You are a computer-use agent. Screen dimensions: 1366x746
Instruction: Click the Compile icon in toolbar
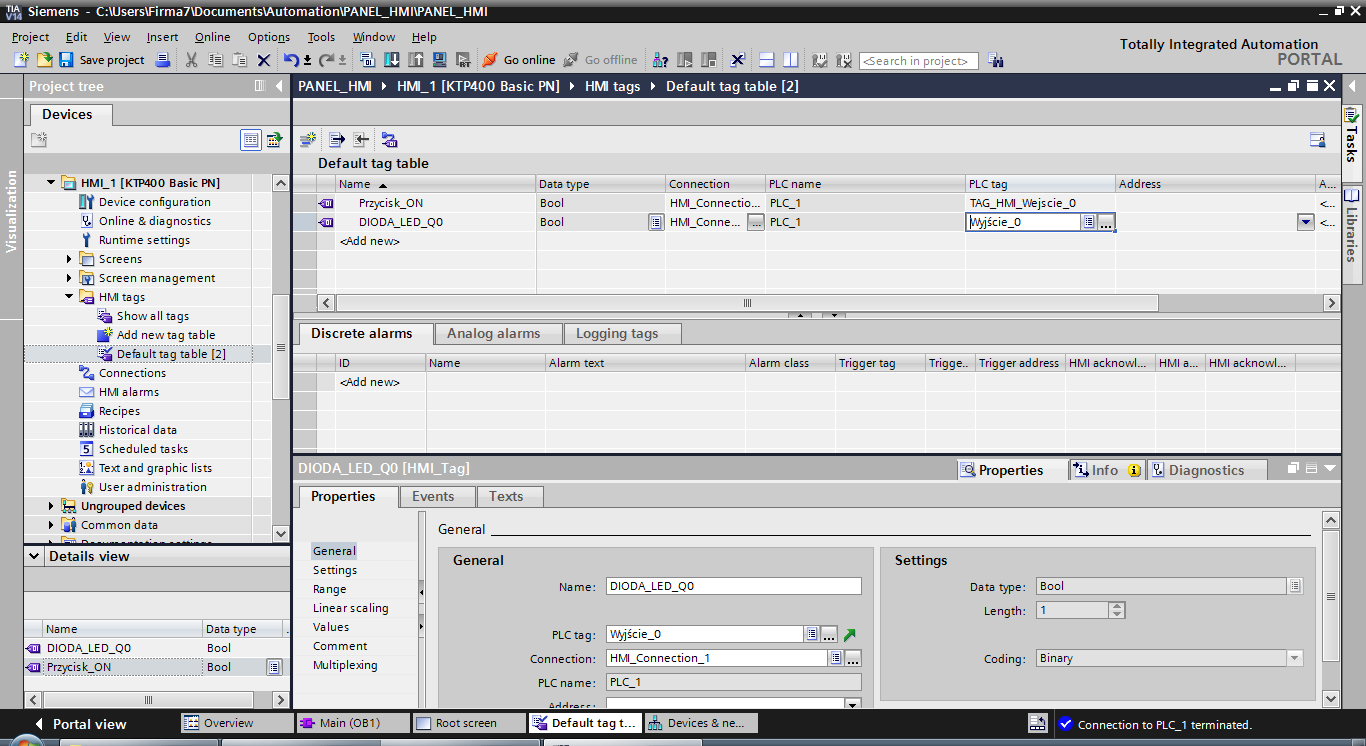(x=367, y=60)
